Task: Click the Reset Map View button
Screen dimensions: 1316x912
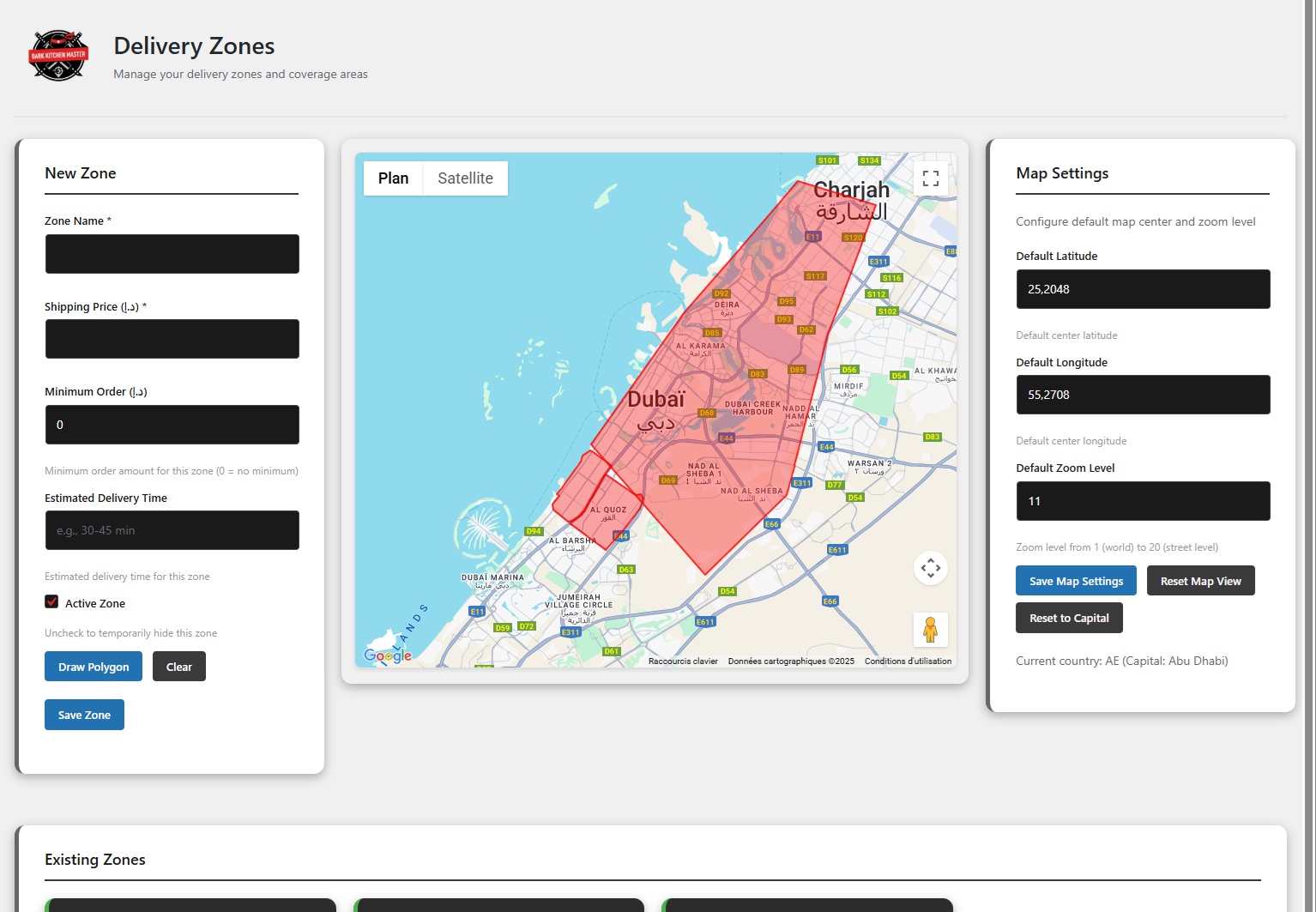Action: coord(1200,581)
